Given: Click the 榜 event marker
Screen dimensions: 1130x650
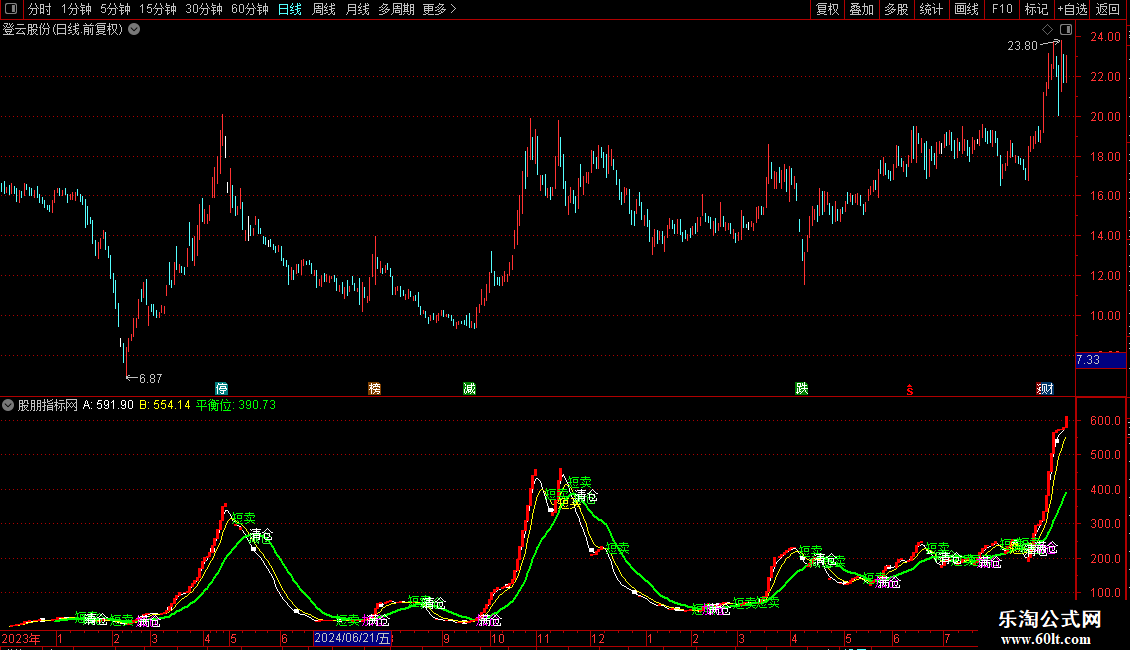Looking at the screenshot, I should (x=374, y=388).
